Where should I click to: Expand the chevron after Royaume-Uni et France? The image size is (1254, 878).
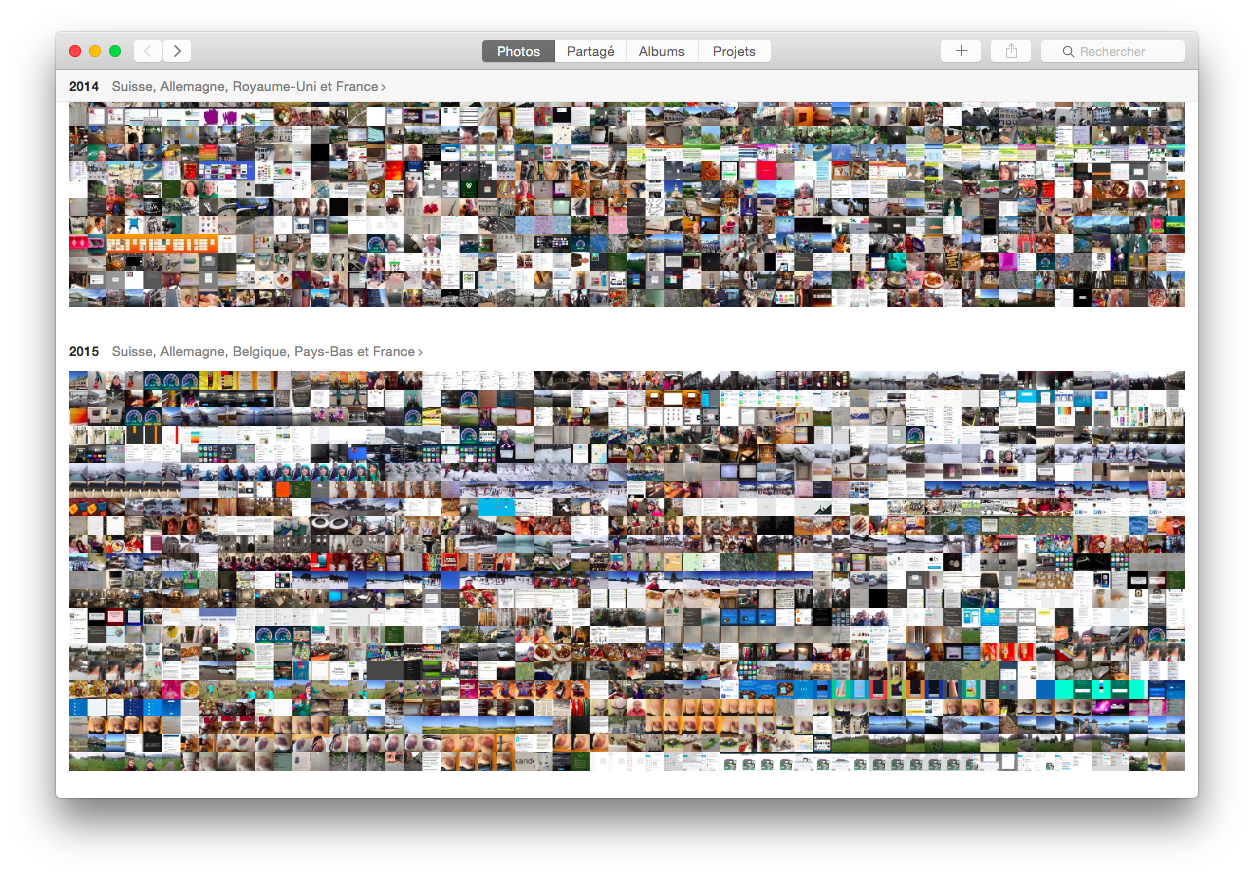(384, 88)
